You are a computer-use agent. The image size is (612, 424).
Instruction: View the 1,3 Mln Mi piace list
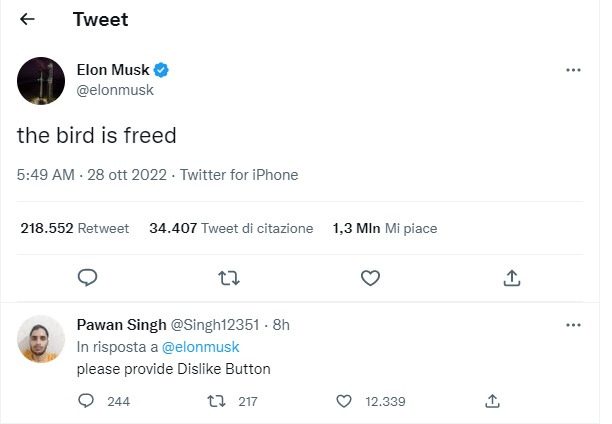pos(385,228)
